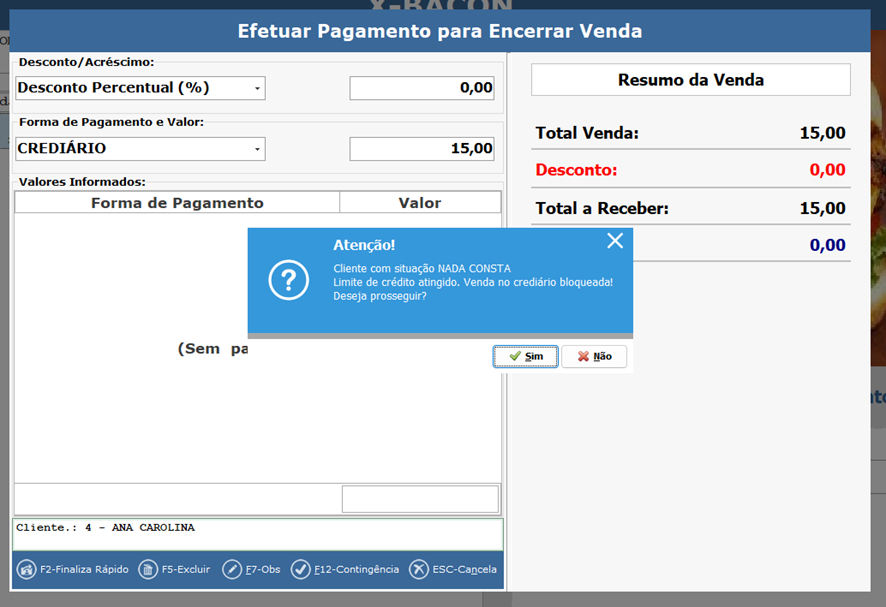Click the F2-Finaliza Rápido icon
886x607 pixels.
(27, 569)
